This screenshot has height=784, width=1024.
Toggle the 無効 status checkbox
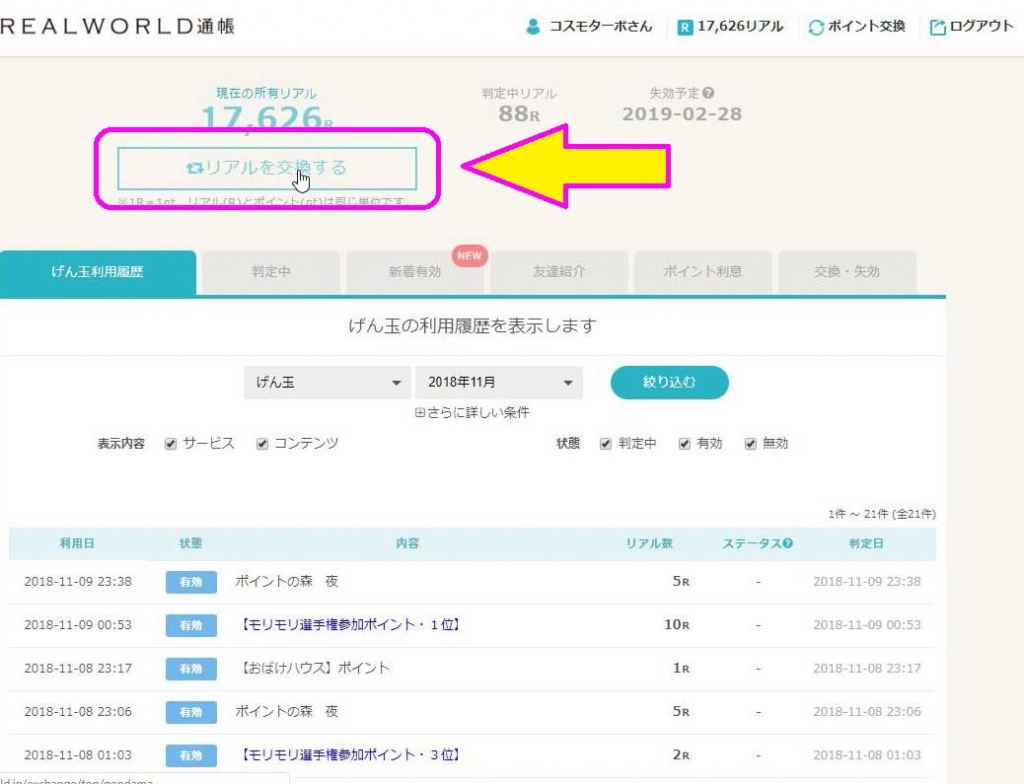(750, 444)
